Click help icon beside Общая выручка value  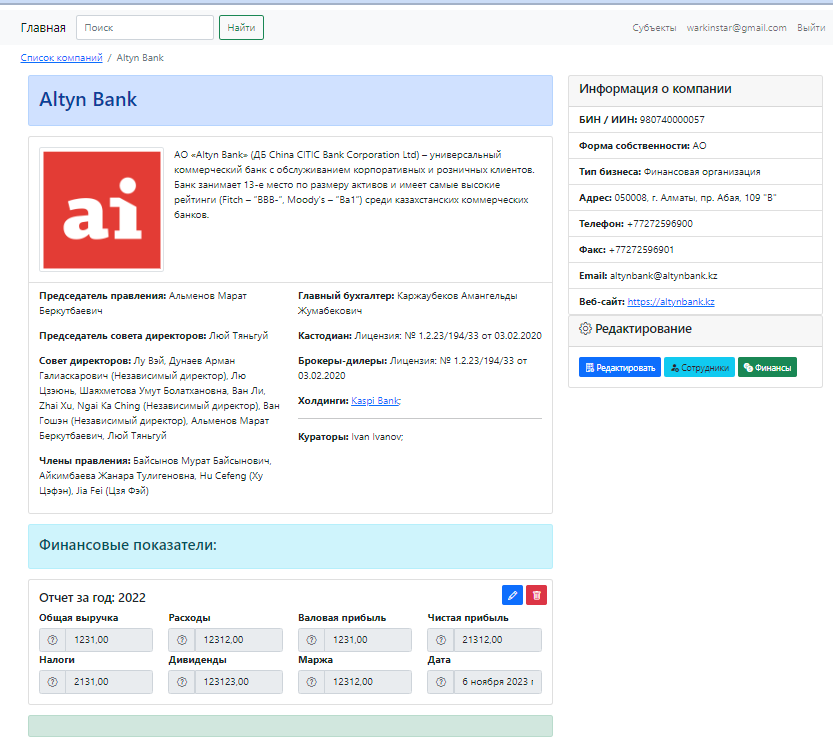click(53, 640)
